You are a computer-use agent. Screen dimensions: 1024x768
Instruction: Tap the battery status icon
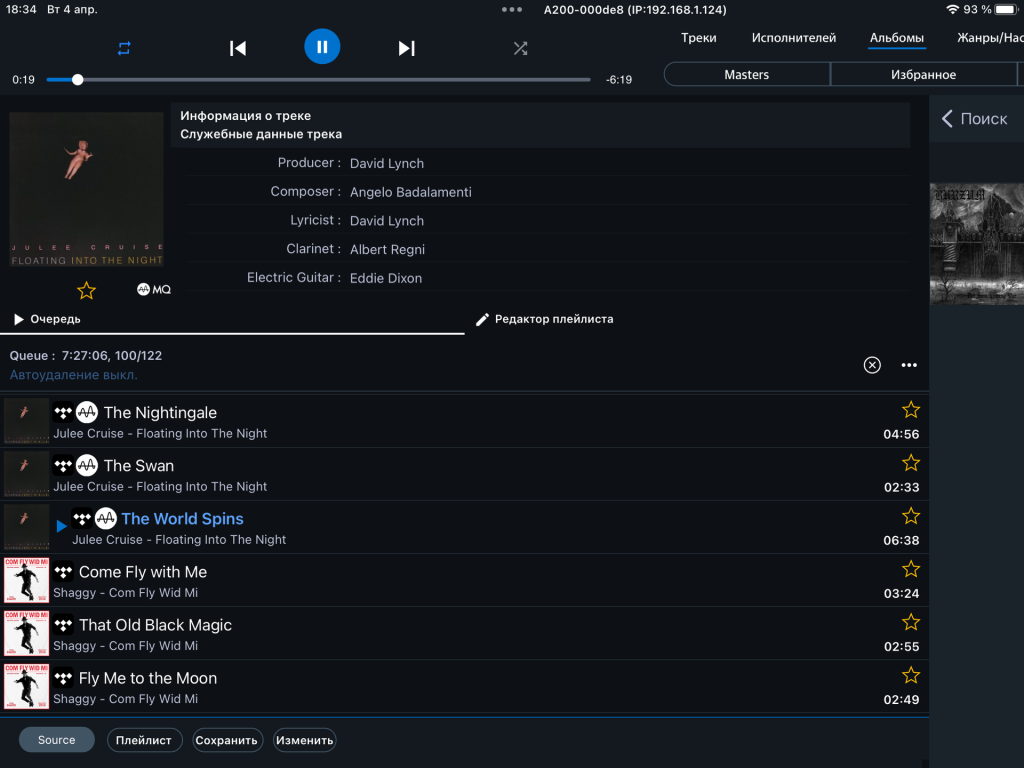pos(1006,9)
